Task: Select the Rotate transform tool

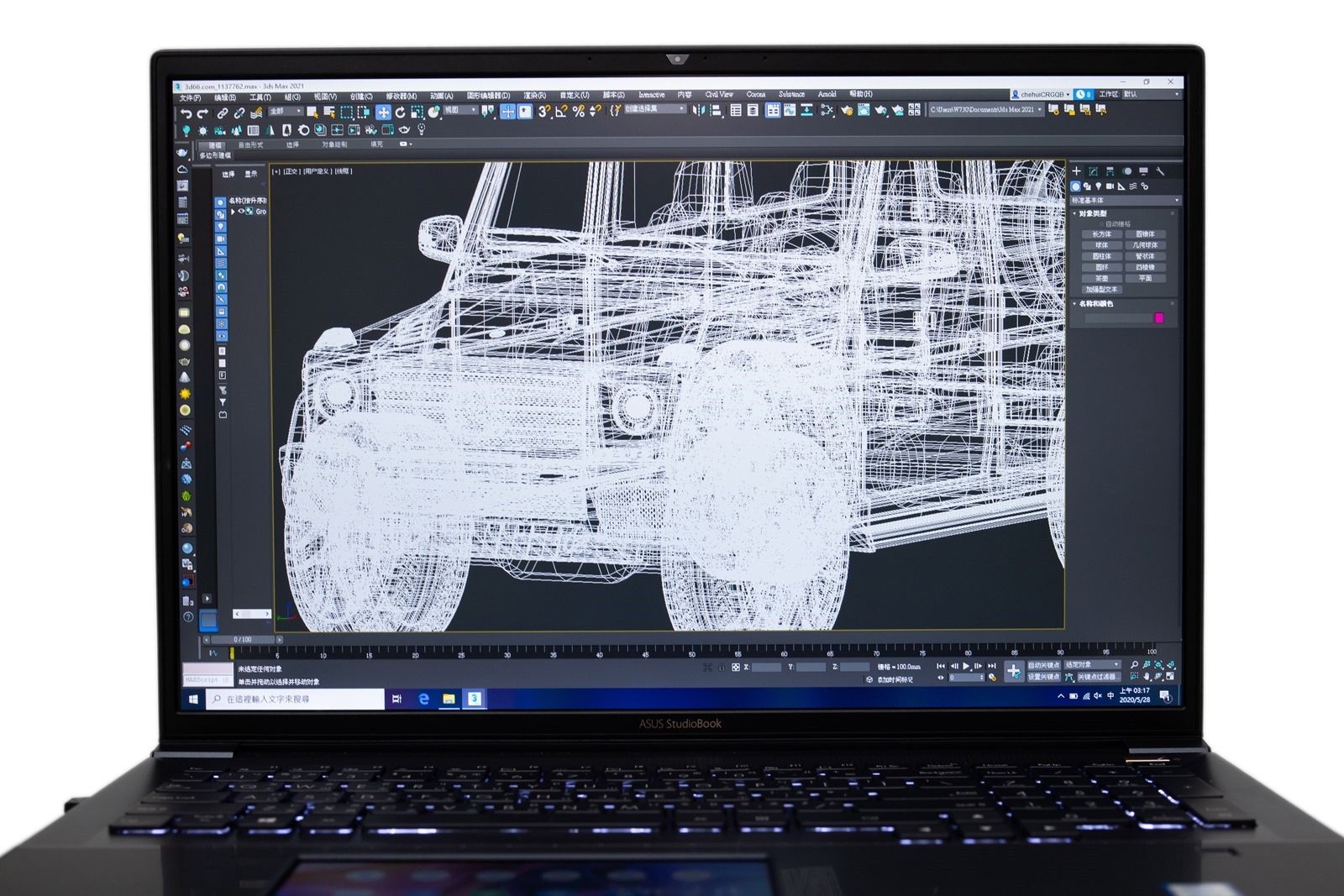Action: coord(401,112)
